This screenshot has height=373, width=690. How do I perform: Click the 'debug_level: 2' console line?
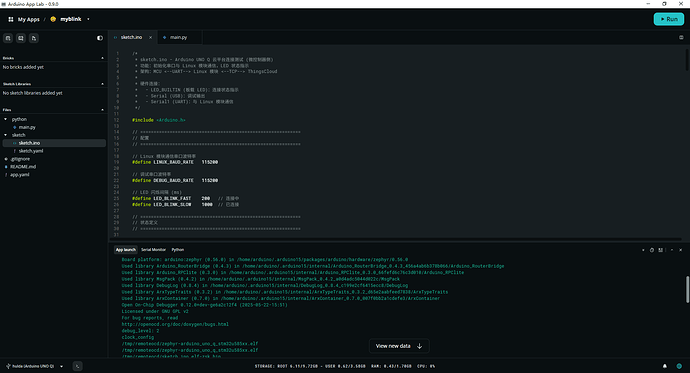tap(140, 331)
